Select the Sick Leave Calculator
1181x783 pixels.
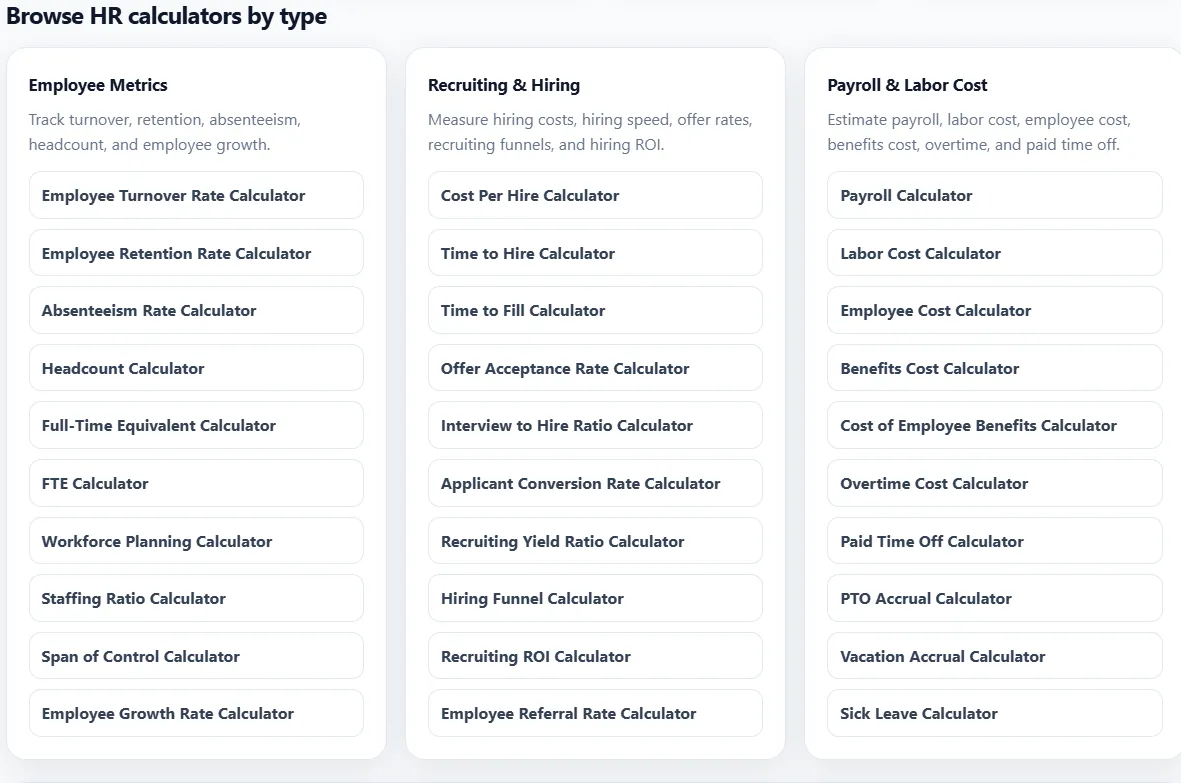coord(995,714)
